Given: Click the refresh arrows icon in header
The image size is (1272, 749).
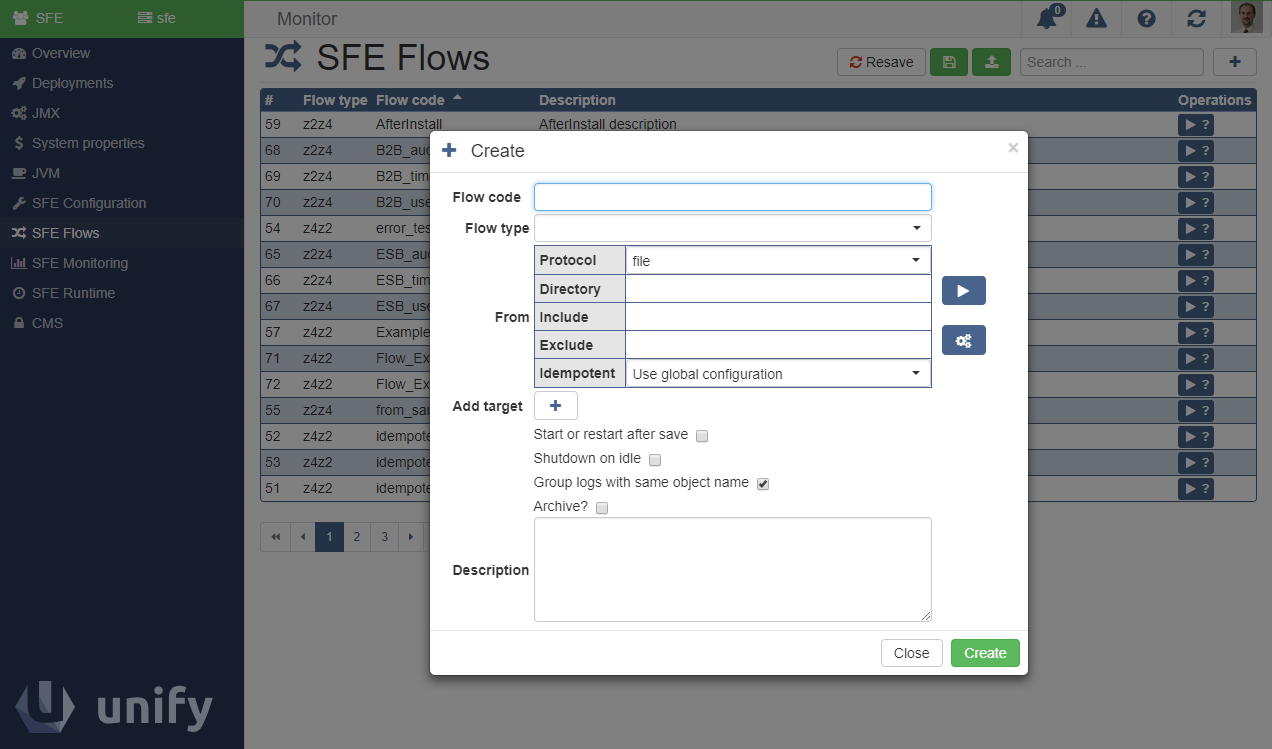Looking at the screenshot, I should (x=1196, y=18).
